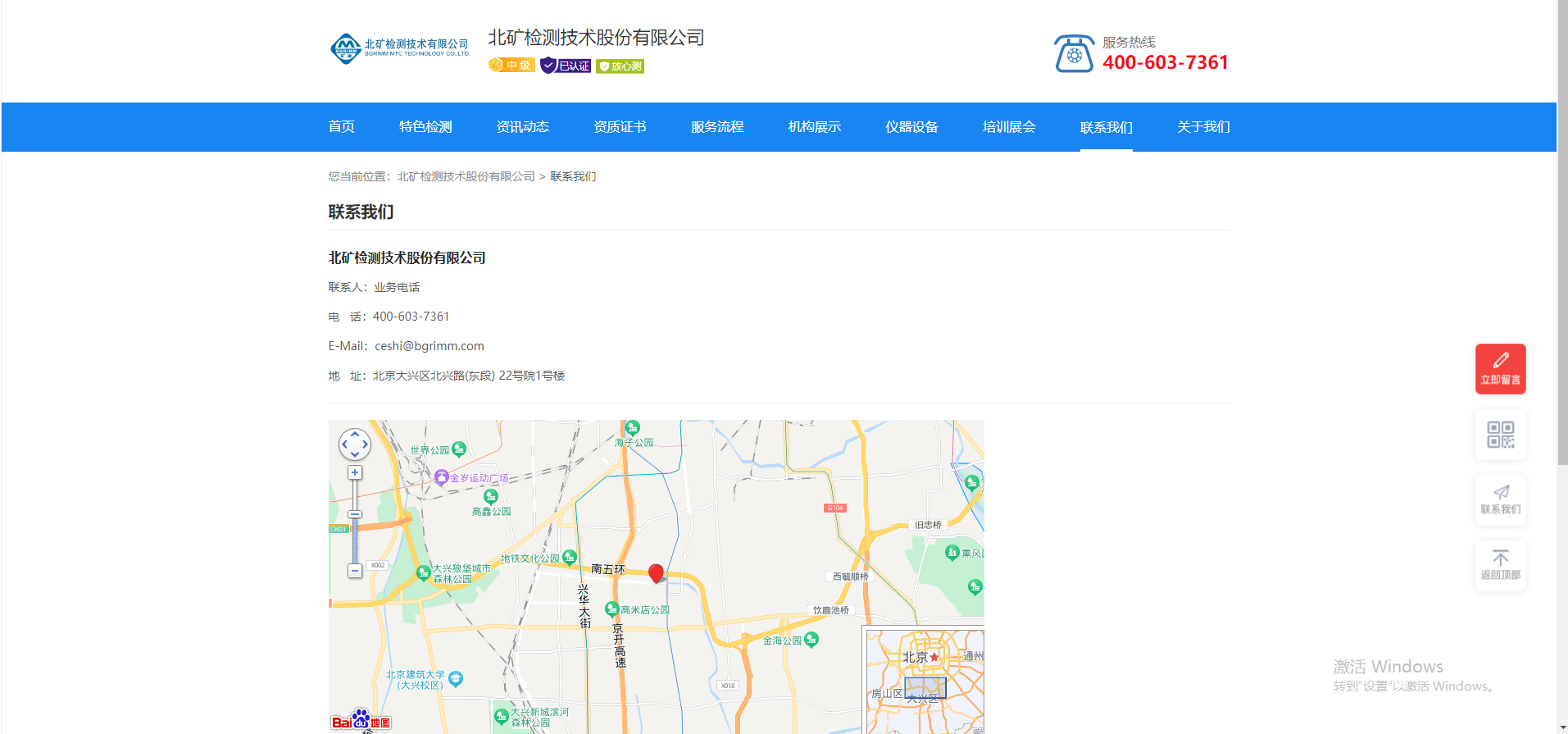1568x734 pixels.
Task: Click 金岁运动广场 purple marker
Action: (441, 477)
